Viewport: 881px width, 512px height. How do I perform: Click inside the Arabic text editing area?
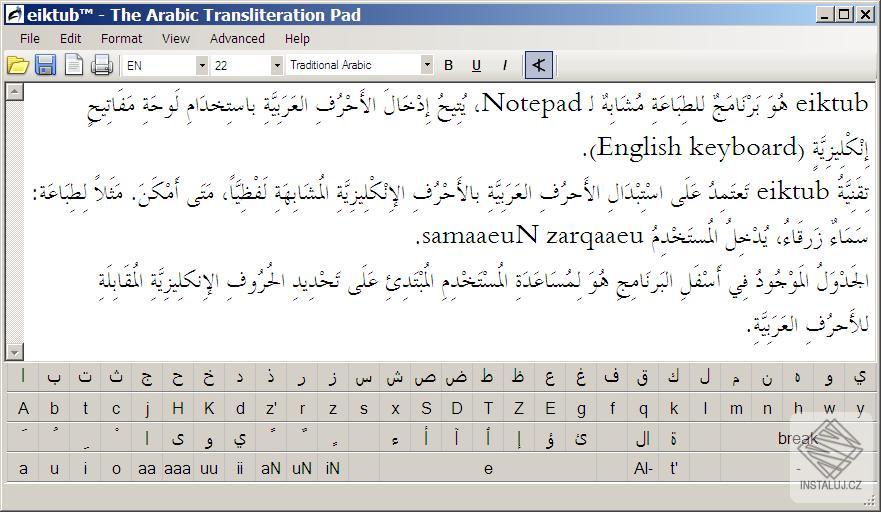pyautogui.click(x=449, y=222)
